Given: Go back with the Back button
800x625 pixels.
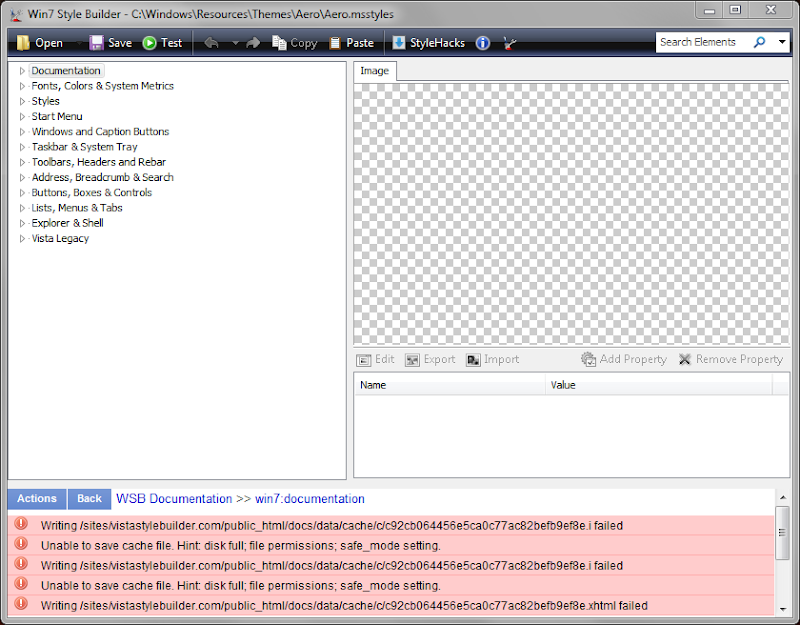Looking at the screenshot, I should [89, 499].
